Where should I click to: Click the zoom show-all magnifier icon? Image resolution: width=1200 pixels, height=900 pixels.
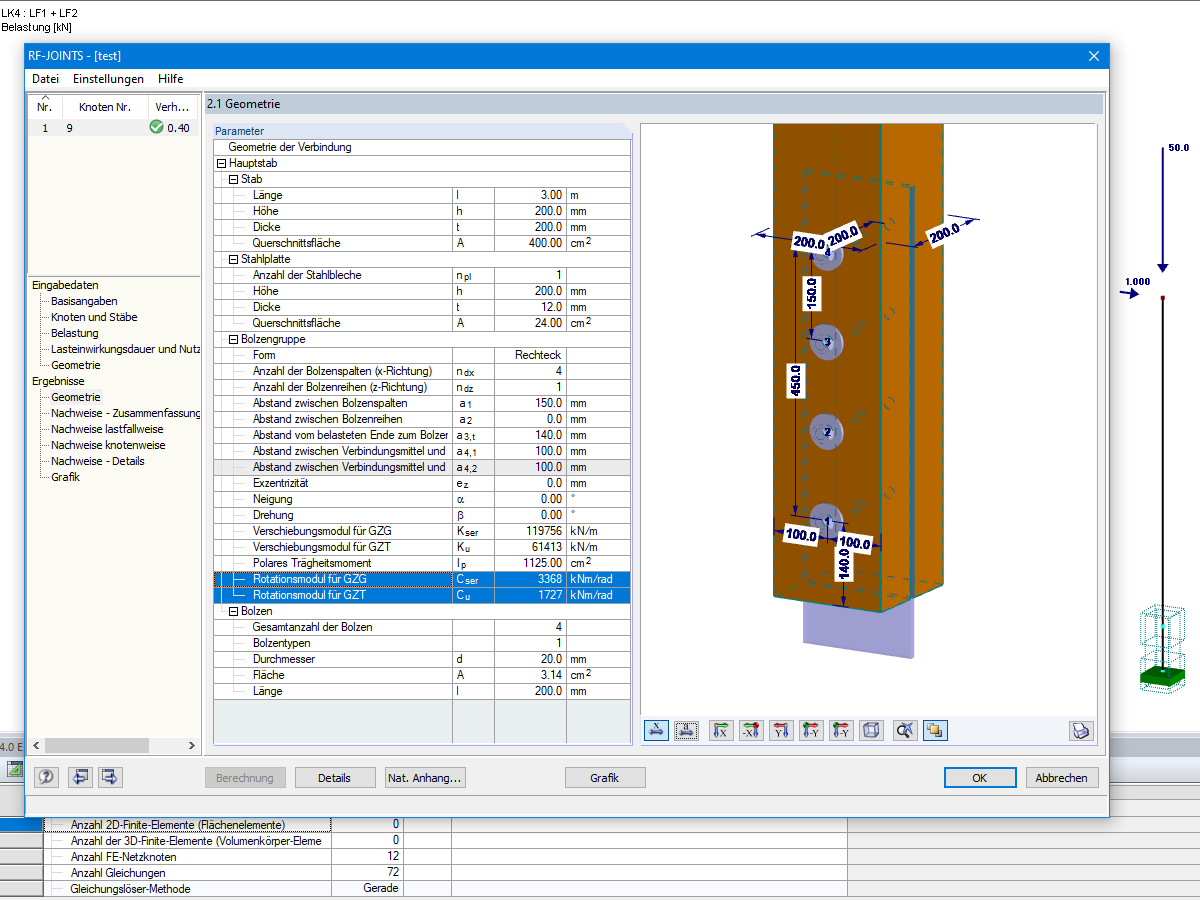pos(905,731)
